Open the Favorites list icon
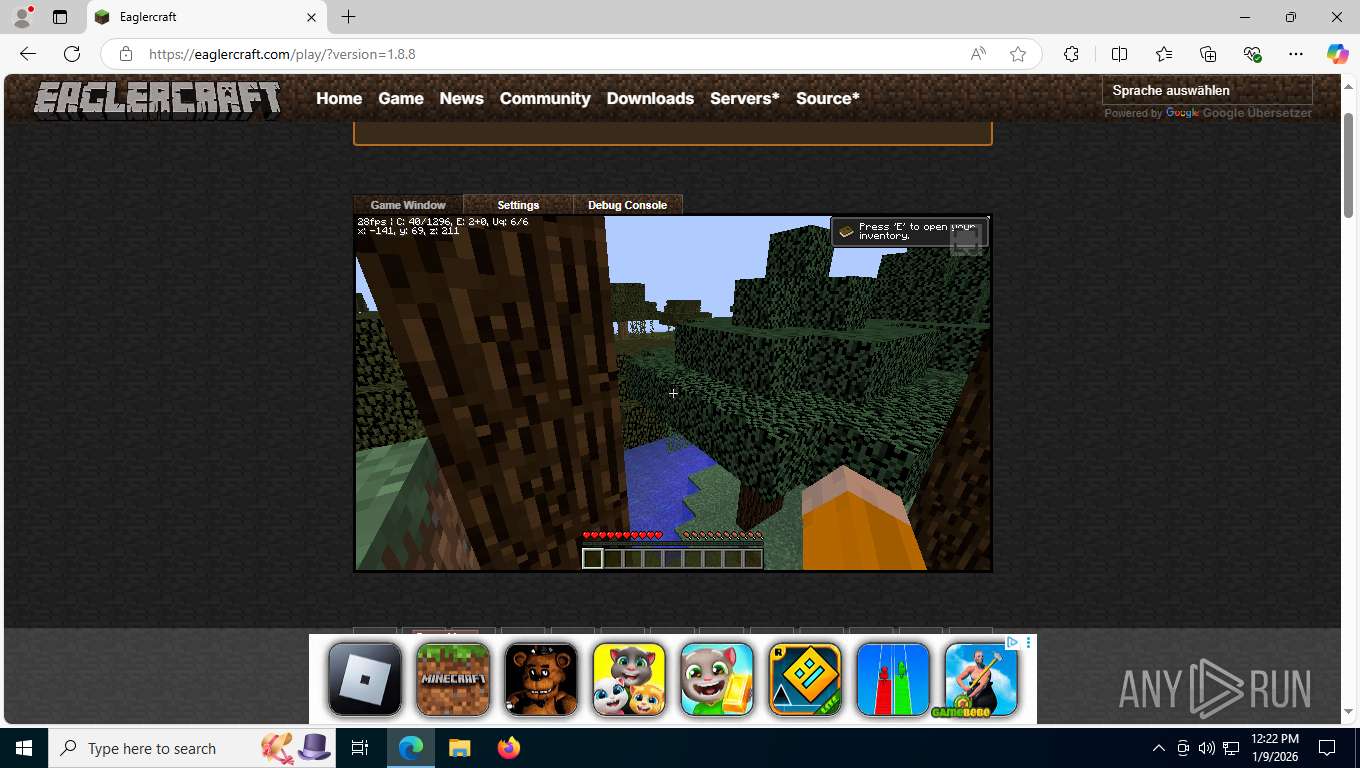The height and width of the screenshot is (768, 1360). pos(1164,54)
